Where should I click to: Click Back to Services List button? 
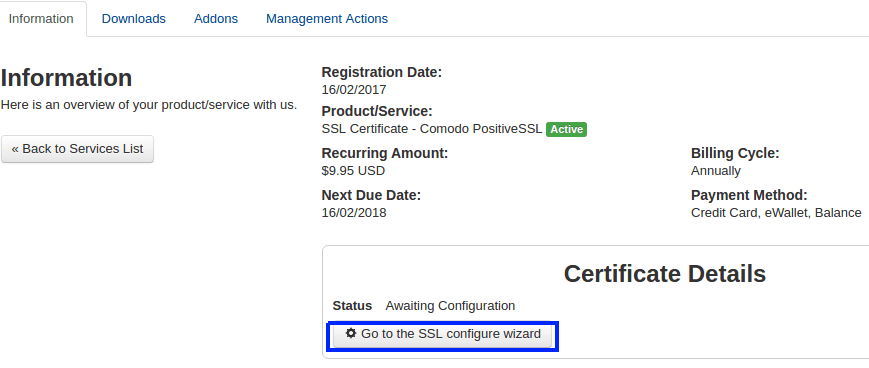(78, 149)
